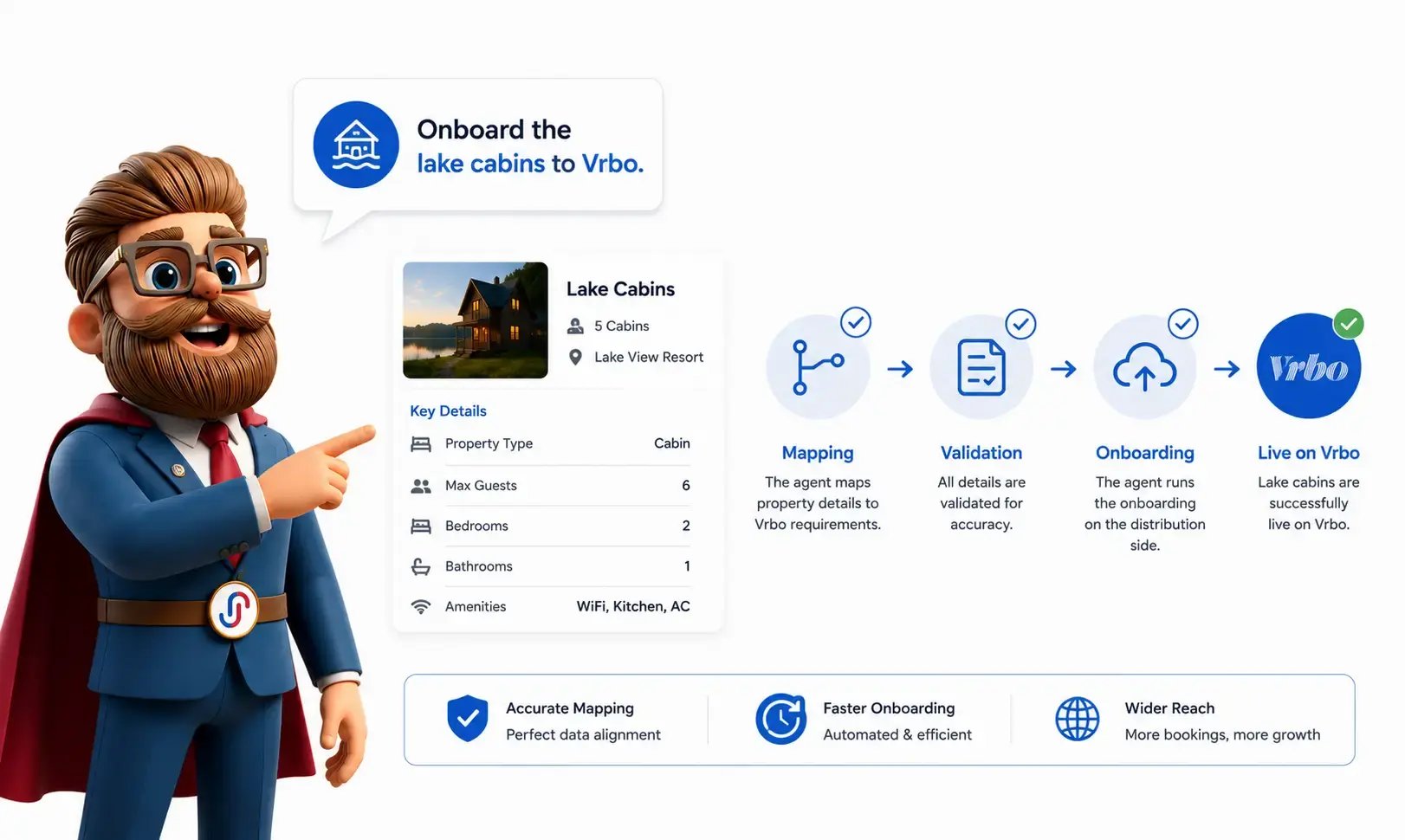
Task: Click the Validation document checklist icon
Action: click(x=981, y=367)
